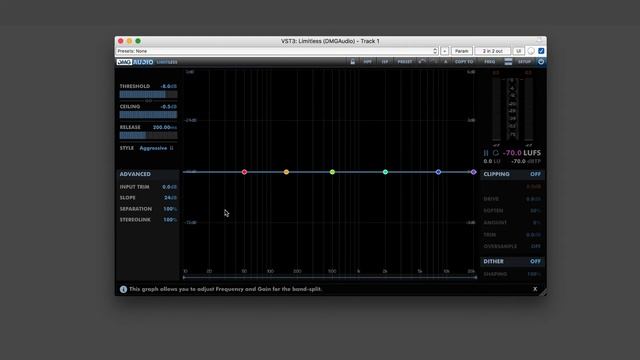This screenshot has height=360, width=640.
Task: Toggle the blue bypass checkbox in host bar
Action: point(541,51)
